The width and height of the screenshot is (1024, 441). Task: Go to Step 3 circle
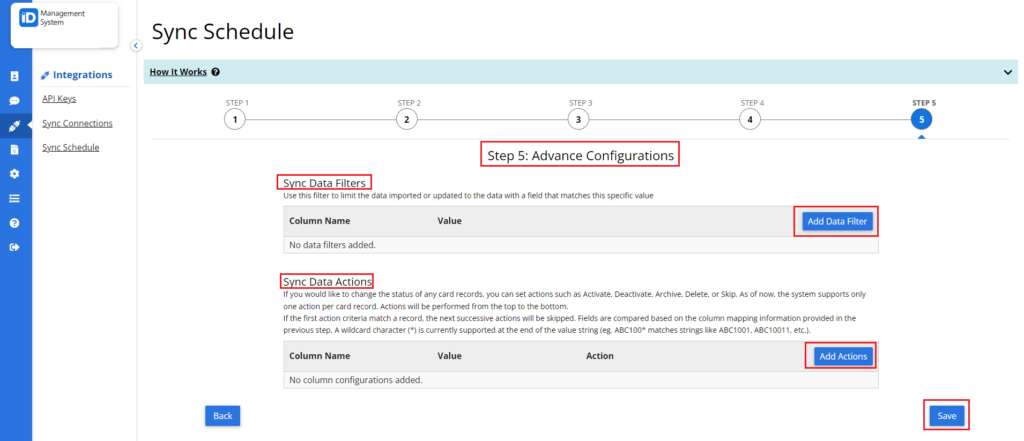[578, 120]
